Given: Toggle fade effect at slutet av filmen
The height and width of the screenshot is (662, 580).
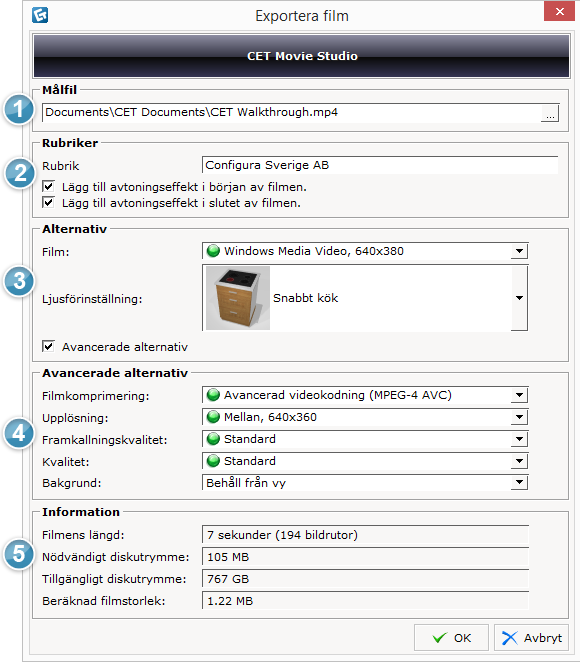Looking at the screenshot, I should pyautogui.click(x=48, y=202).
